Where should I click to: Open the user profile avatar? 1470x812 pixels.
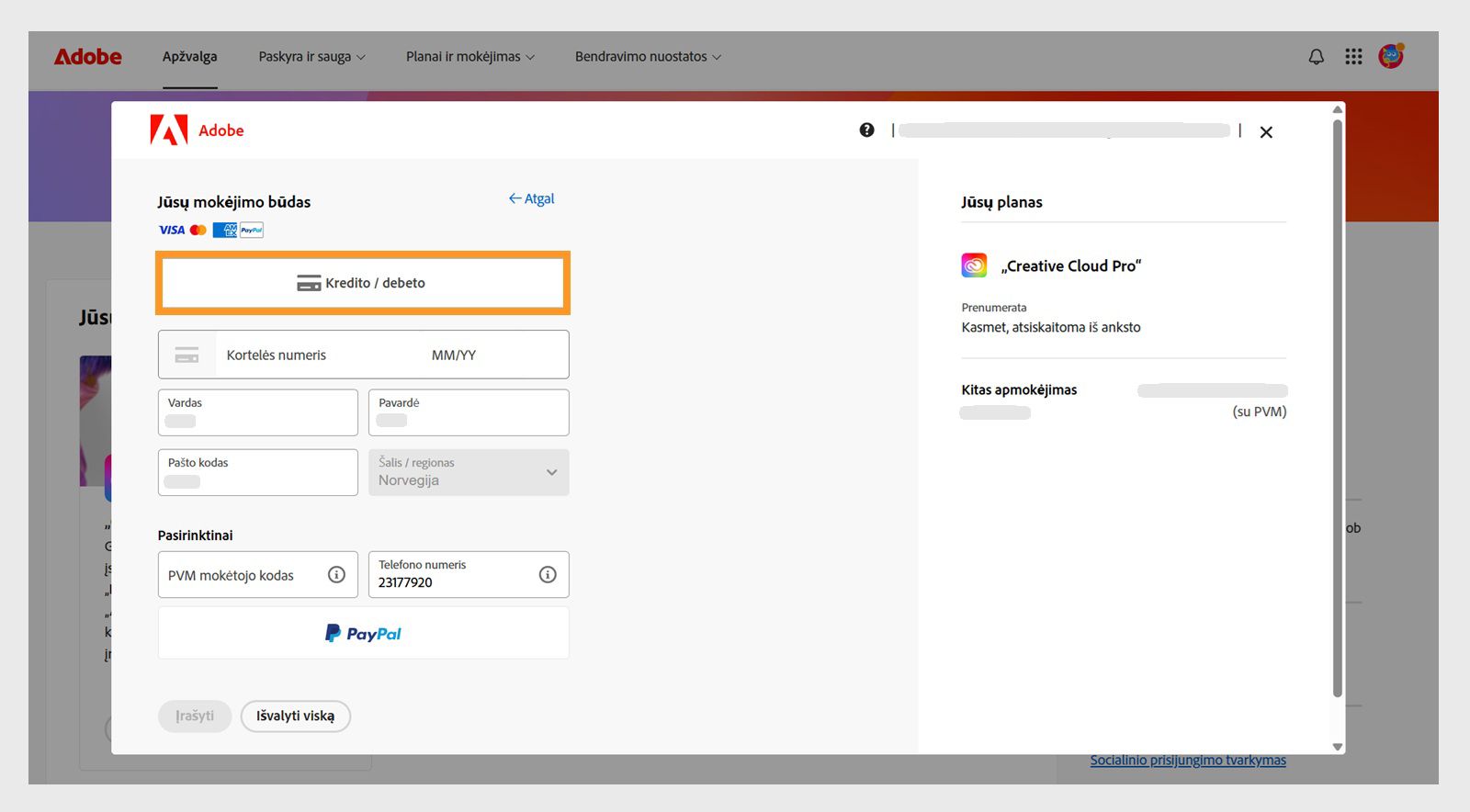(x=1391, y=56)
